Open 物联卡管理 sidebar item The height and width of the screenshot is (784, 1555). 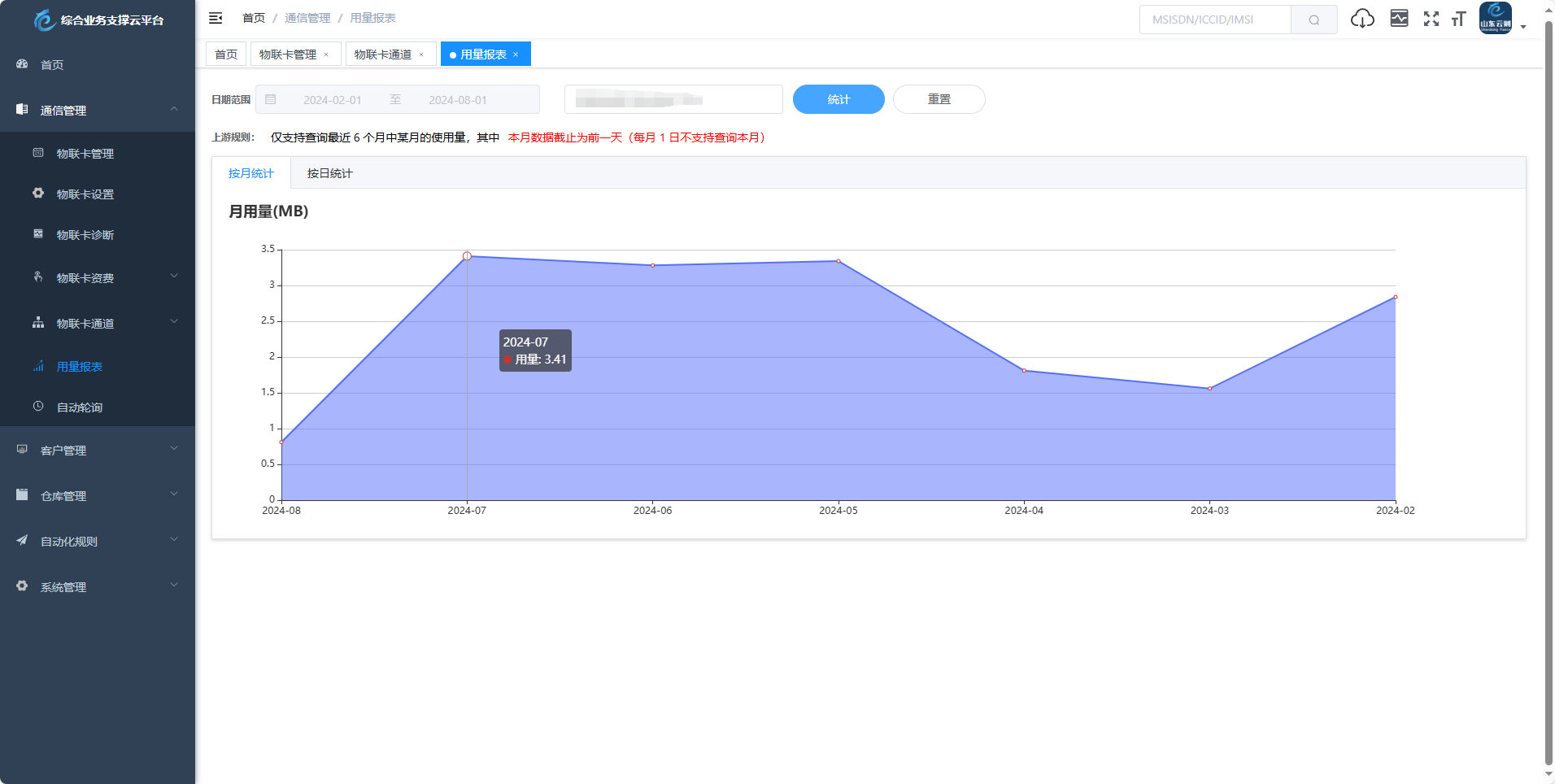pos(98,153)
